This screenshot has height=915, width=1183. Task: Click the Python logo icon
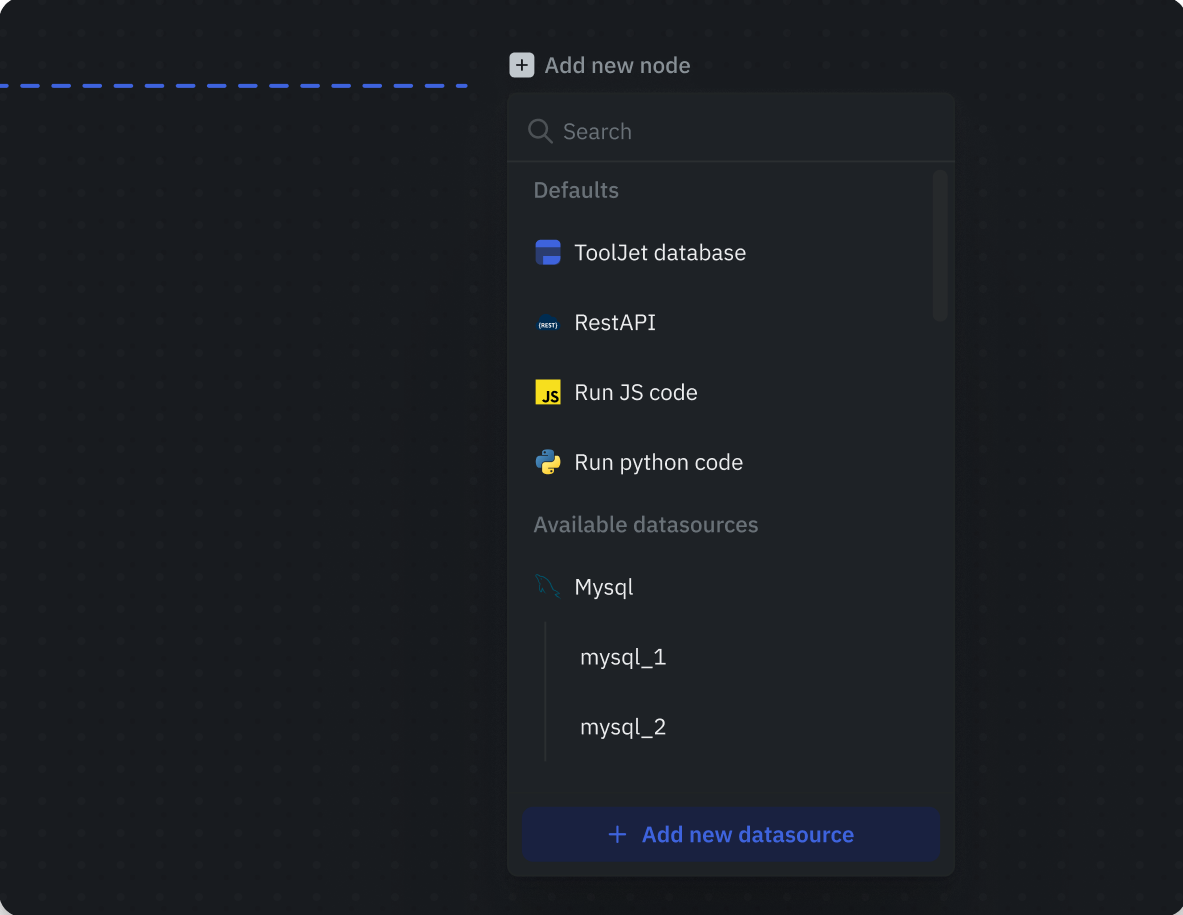point(548,462)
